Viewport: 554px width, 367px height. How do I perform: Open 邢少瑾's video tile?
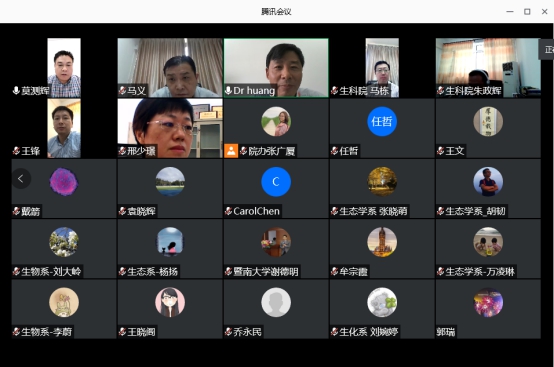pyautogui.click(x=170, y=128)
